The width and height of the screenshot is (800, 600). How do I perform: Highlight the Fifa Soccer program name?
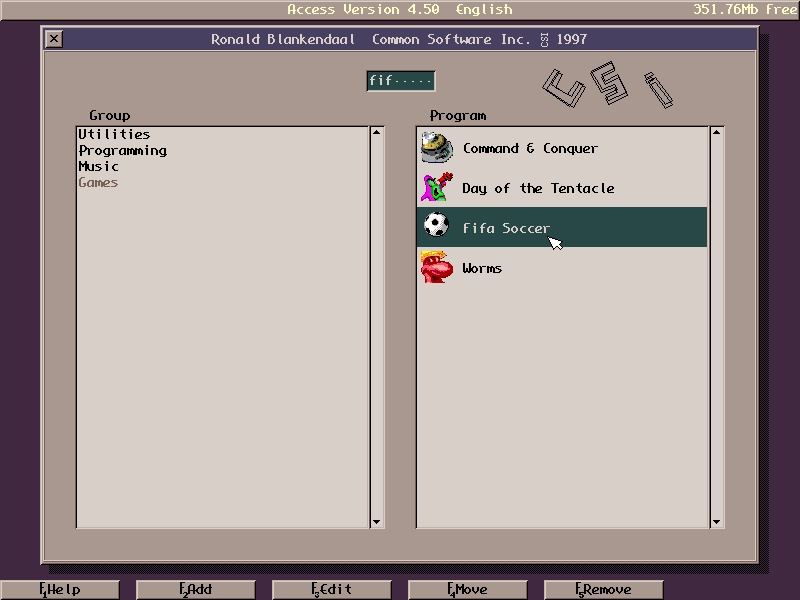coord(506,228)
